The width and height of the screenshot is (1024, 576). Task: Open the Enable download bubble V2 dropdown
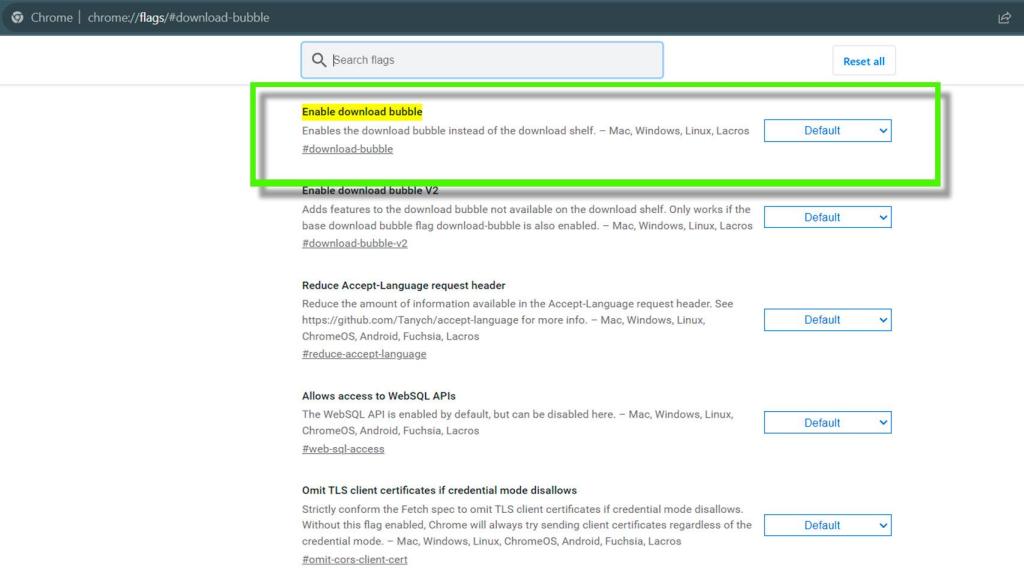827,217
